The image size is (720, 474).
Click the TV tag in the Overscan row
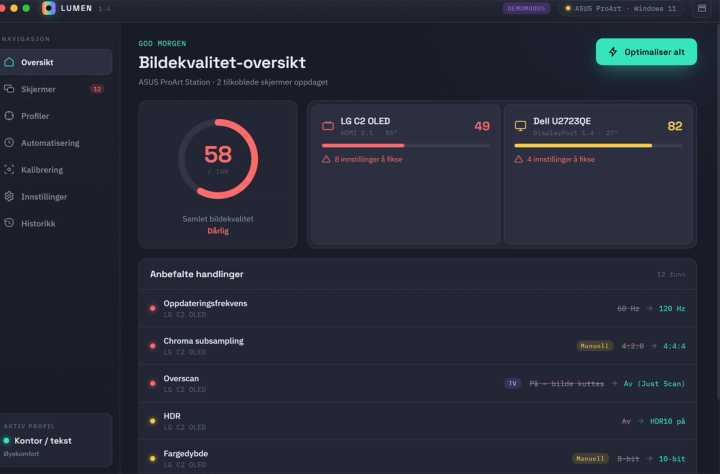[x=512, y=384]
